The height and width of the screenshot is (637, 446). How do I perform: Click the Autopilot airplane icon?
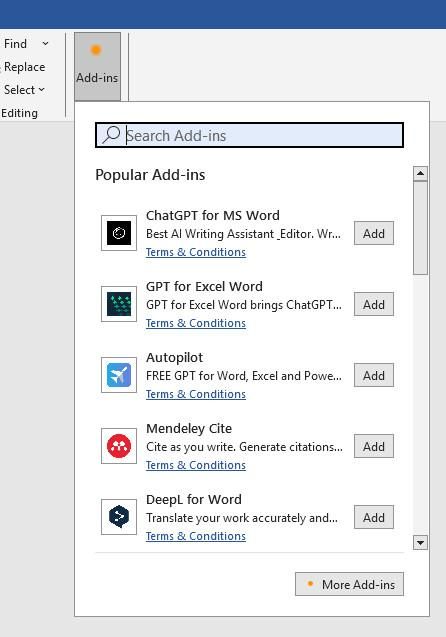tap(119, 375)
